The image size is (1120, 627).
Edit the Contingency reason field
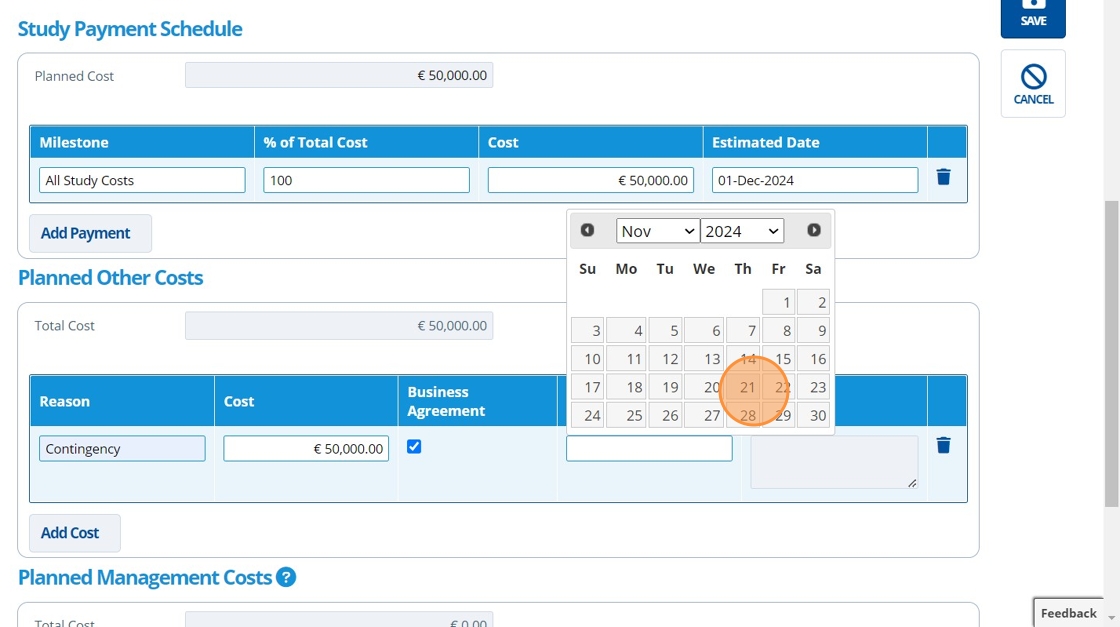pos(122,448)
